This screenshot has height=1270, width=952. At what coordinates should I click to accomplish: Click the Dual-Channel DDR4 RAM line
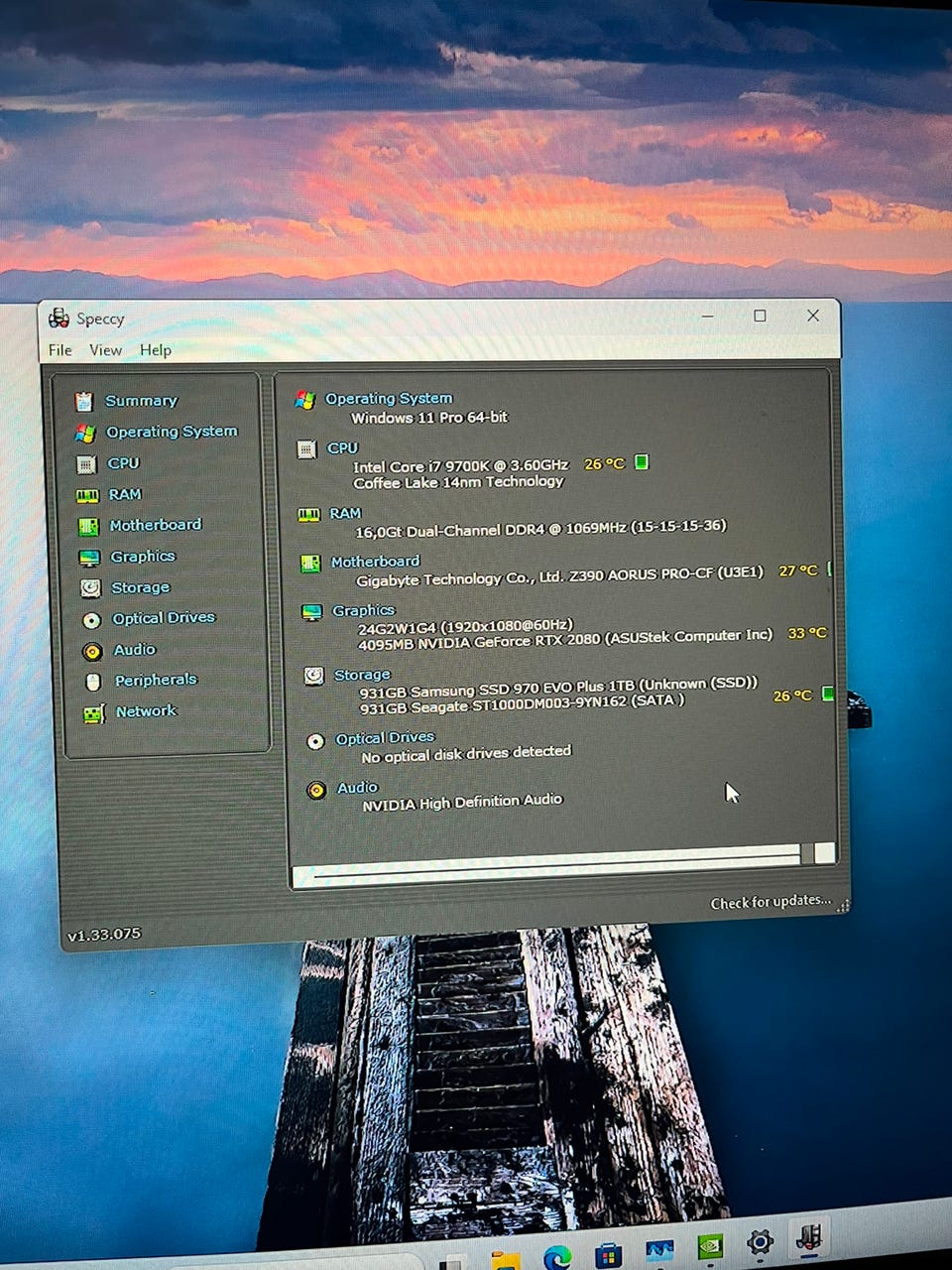tap(540, 529)
